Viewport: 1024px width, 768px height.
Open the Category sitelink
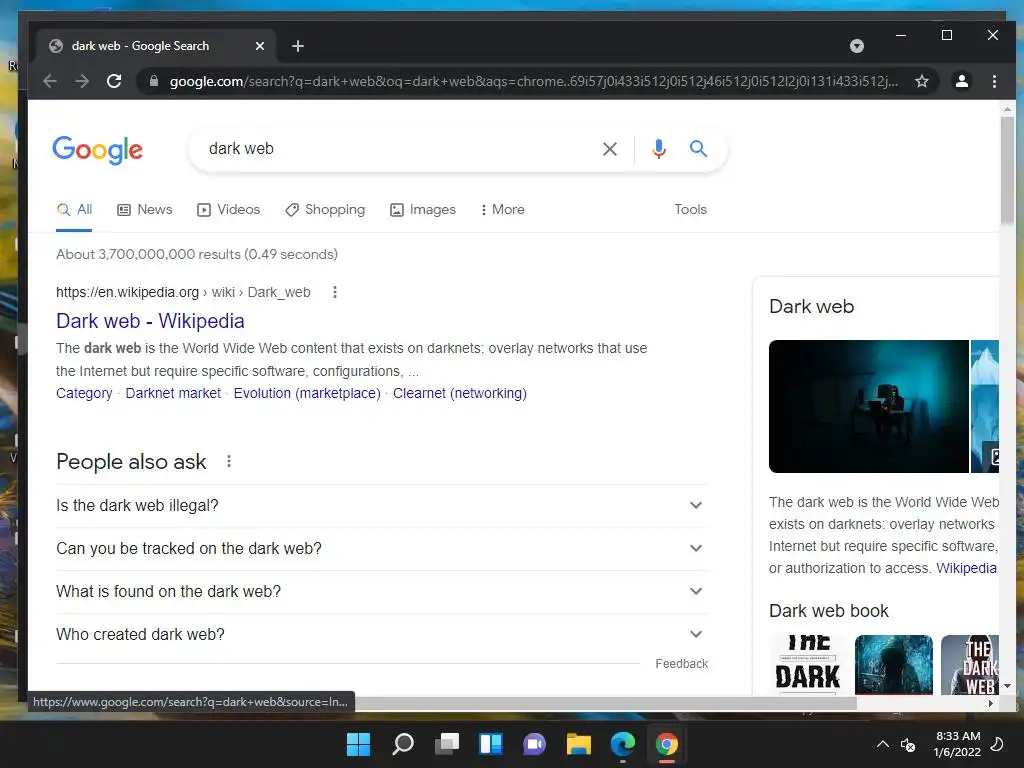pyautogui.click(x=84, y=393)
